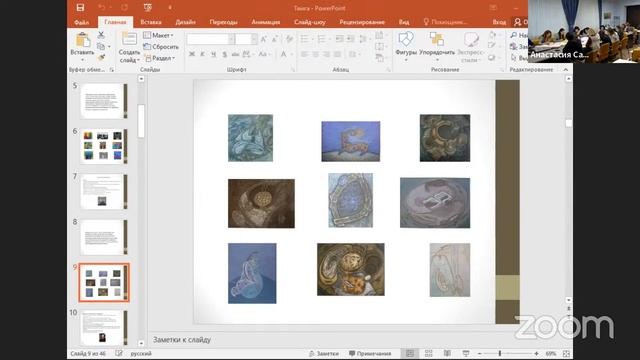Toggle italic К formatting
This screenshot has height=360, width=640.
202,54
